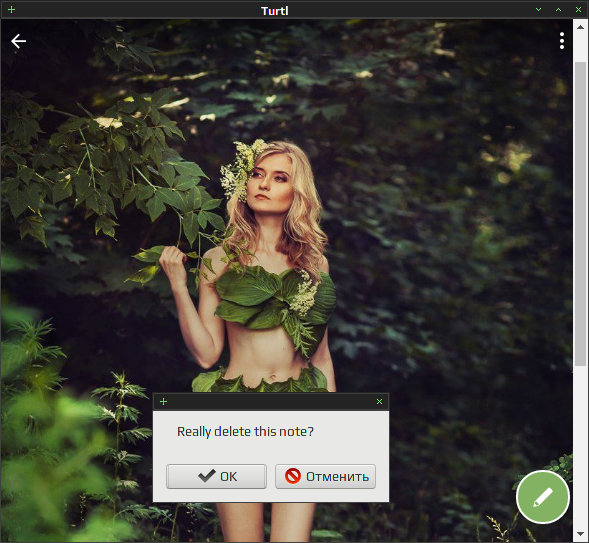Close the delete confirmation dialog

(379, 401)
